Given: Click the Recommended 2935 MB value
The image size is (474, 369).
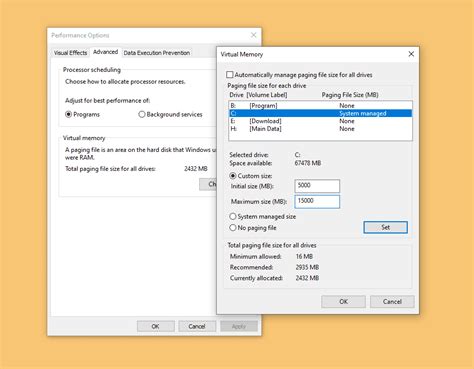Looking at the screenshot, I should [307, 267].
